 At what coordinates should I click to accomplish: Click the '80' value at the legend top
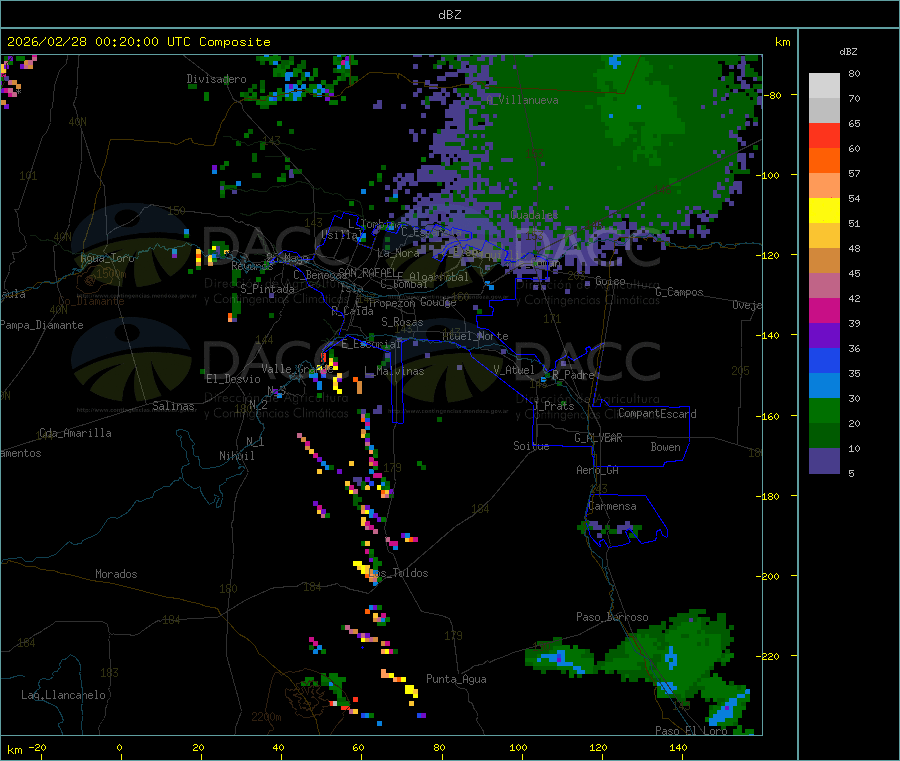[x=854, y=73]
